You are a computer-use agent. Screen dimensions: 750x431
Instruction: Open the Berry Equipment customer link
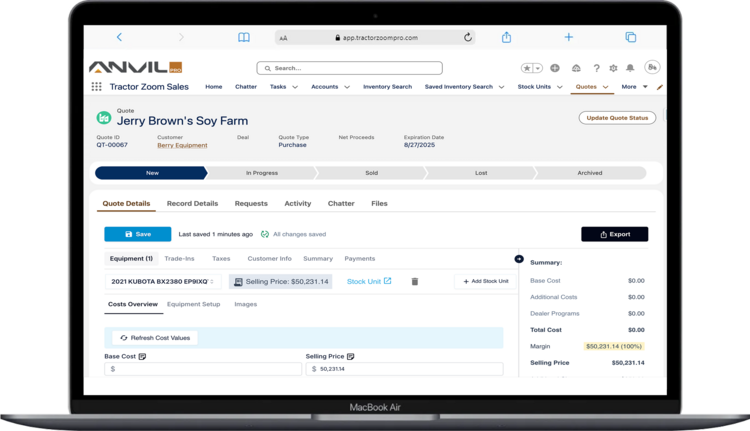[x=182, y=146]
